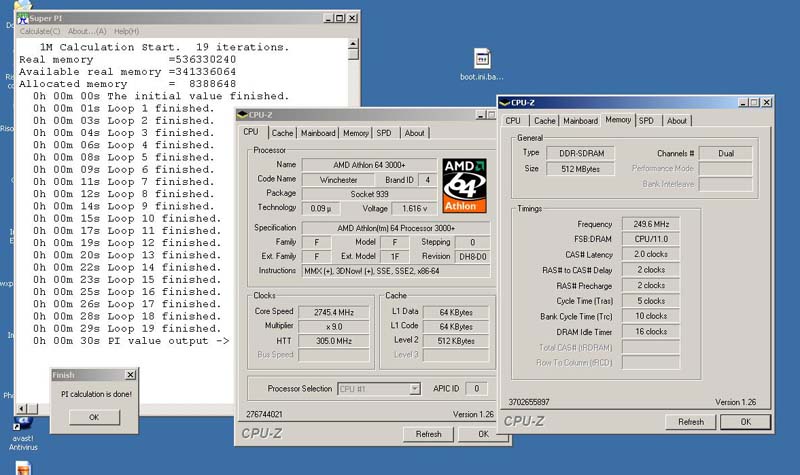Switch to Cache tab in CPU-Z CPU window
Screen dimensions: 800x475
tap(282, 133)
